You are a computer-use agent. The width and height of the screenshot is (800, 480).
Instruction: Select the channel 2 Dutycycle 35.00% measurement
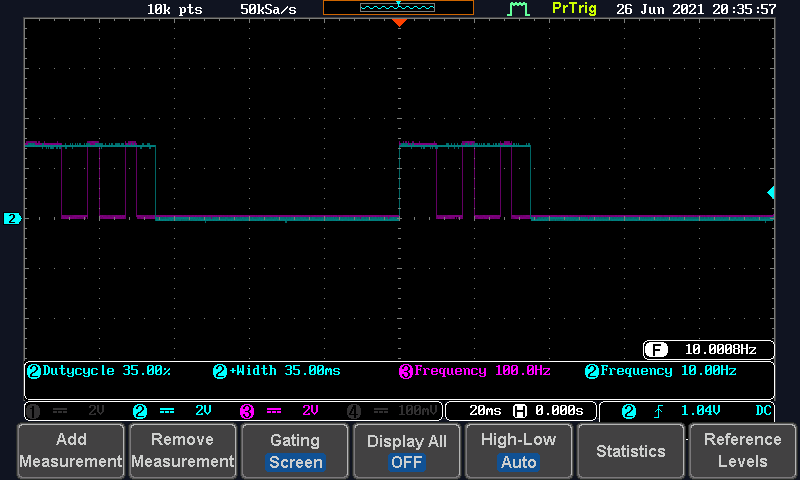pos(98,371)
